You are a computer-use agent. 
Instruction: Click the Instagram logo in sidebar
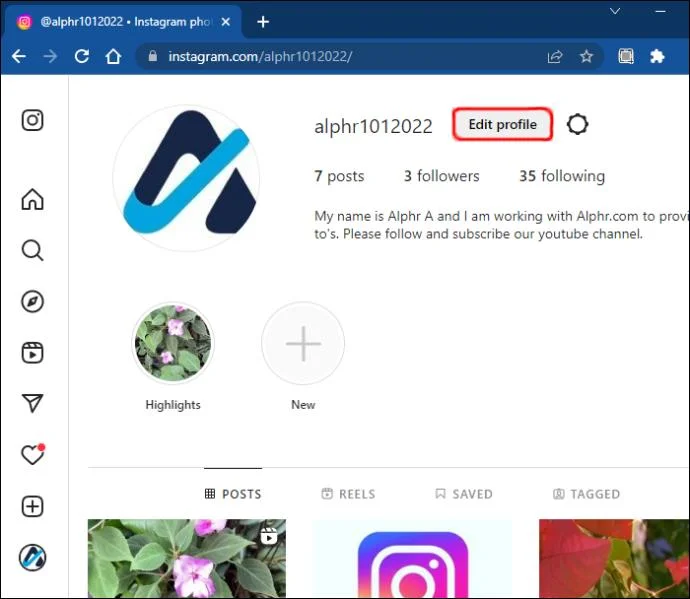(33, 120)
